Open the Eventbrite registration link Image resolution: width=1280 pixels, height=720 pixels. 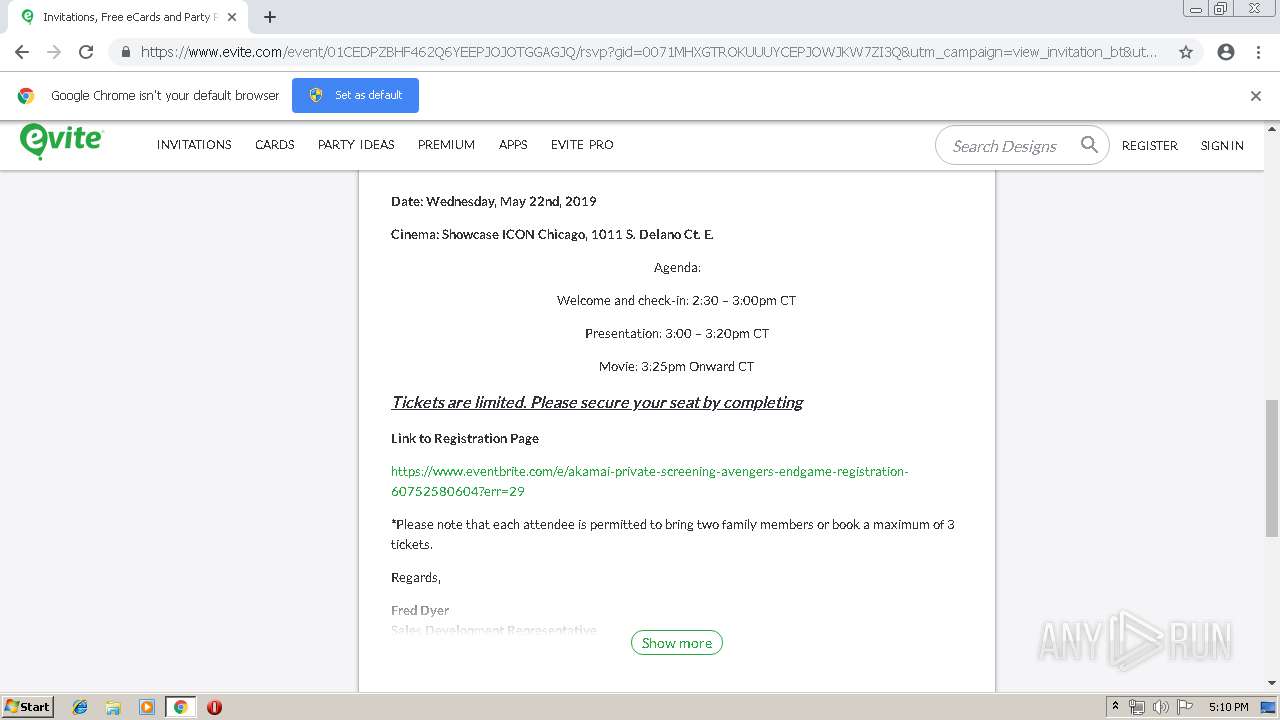649,481
